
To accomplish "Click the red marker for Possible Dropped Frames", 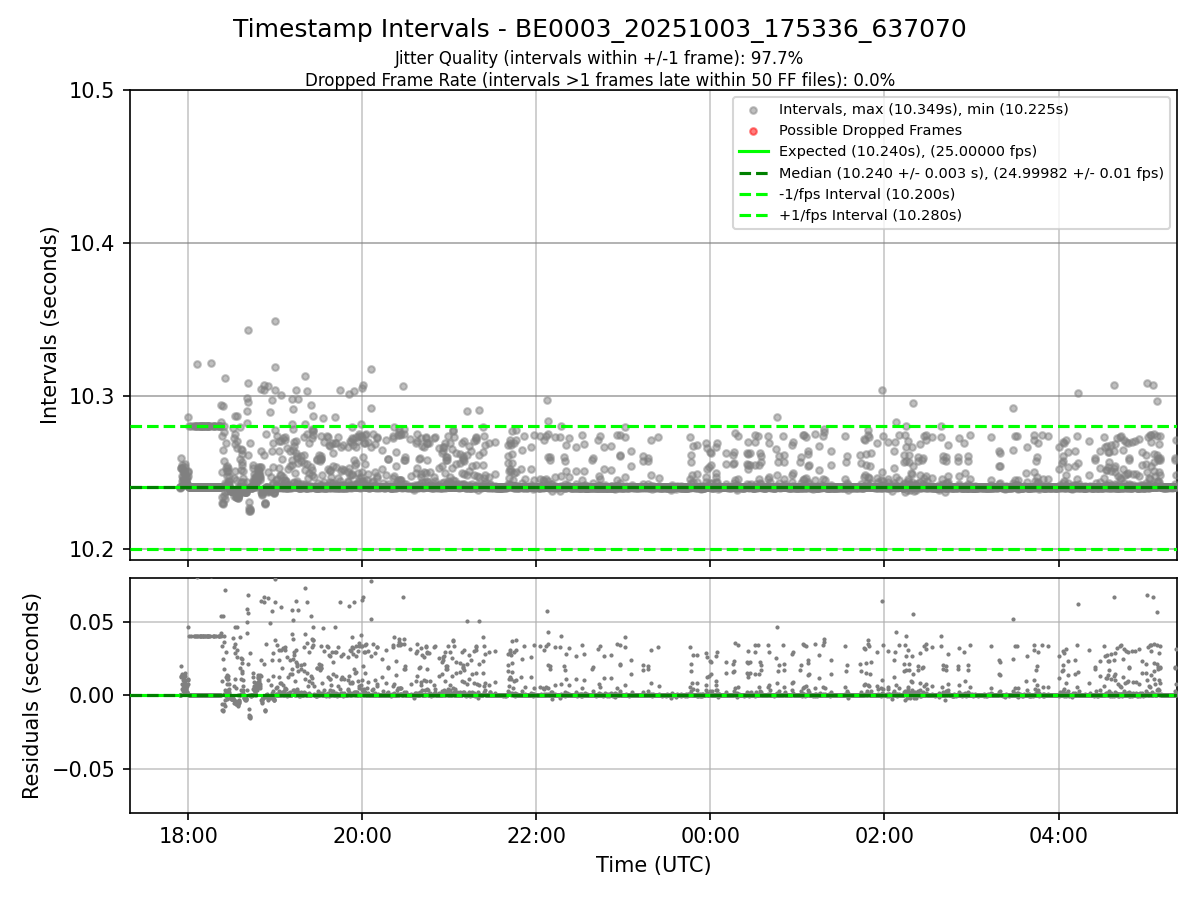I will click(754, 131).
